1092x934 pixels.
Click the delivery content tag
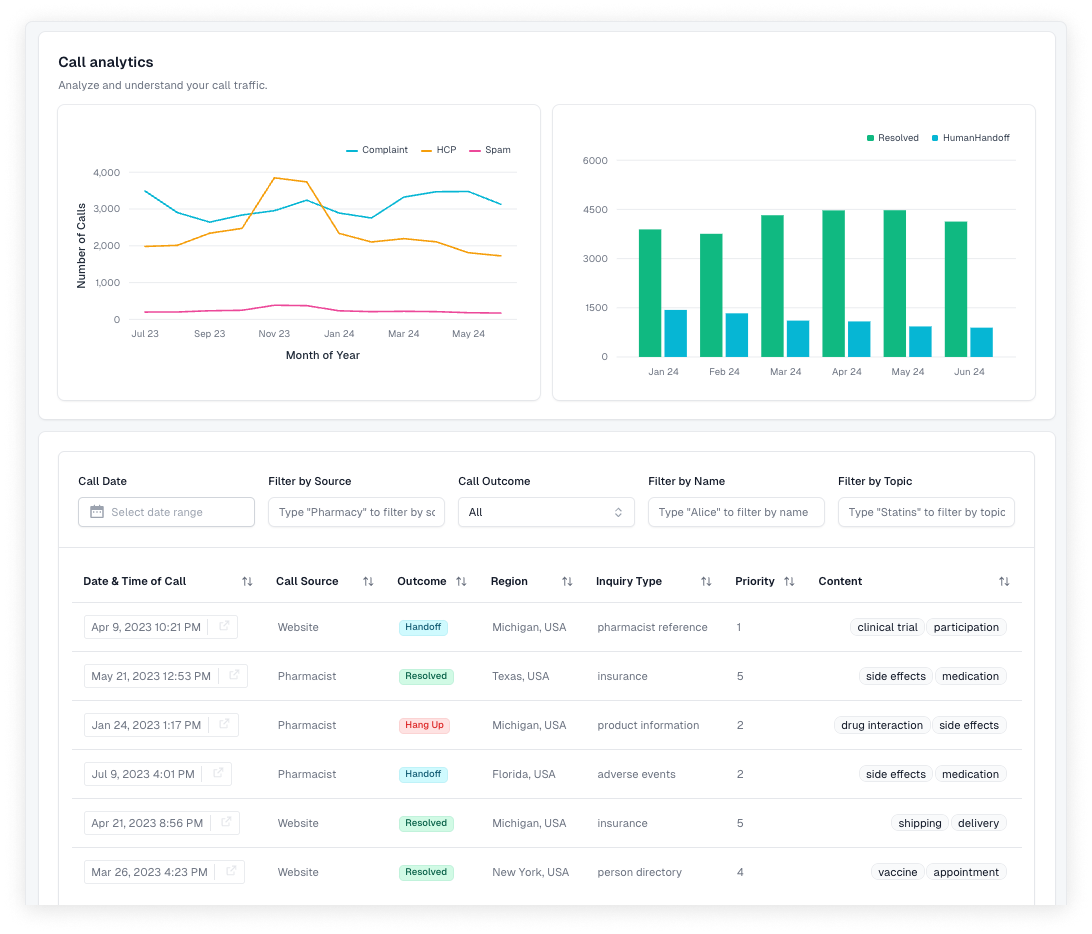(x=978, y=823)
